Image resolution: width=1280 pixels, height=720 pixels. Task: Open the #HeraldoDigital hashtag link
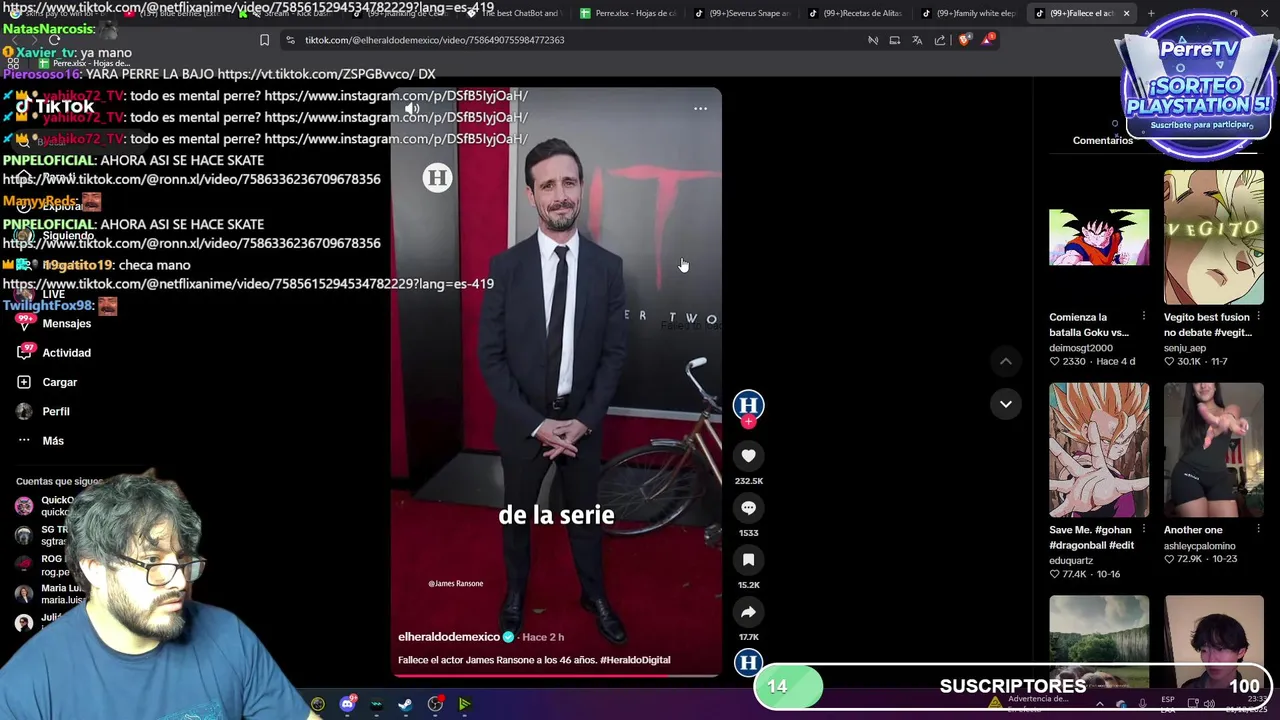[635, 660]
